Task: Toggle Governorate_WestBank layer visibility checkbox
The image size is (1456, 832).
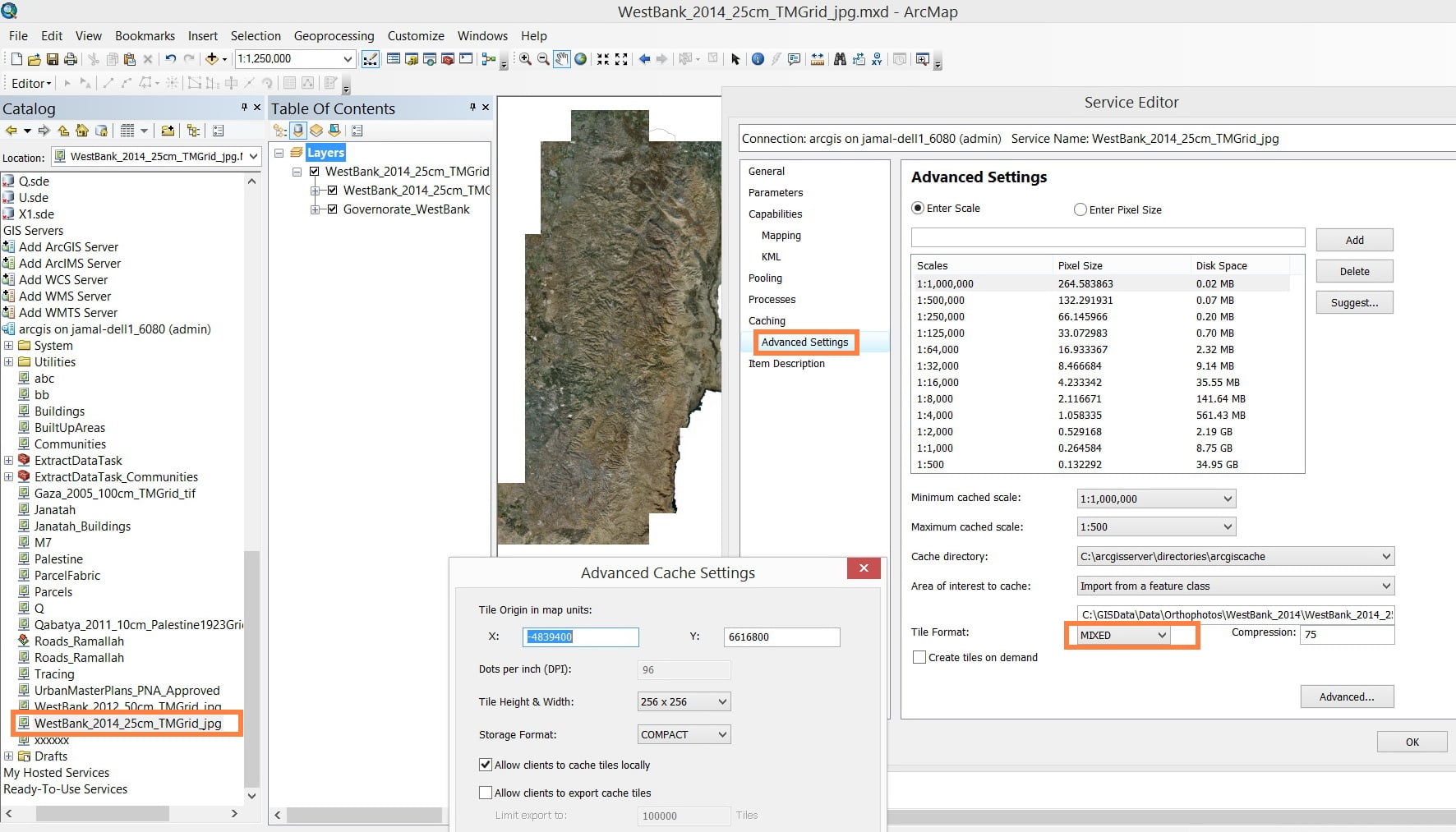Action: point(333,209)
